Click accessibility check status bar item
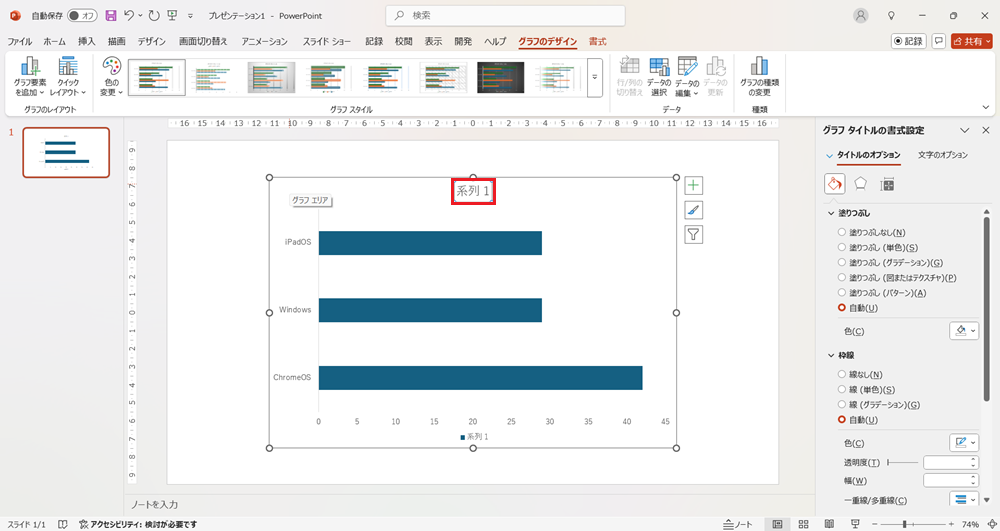The width and height of the screenshot is (1000, 531). click(x=138, y=525)
